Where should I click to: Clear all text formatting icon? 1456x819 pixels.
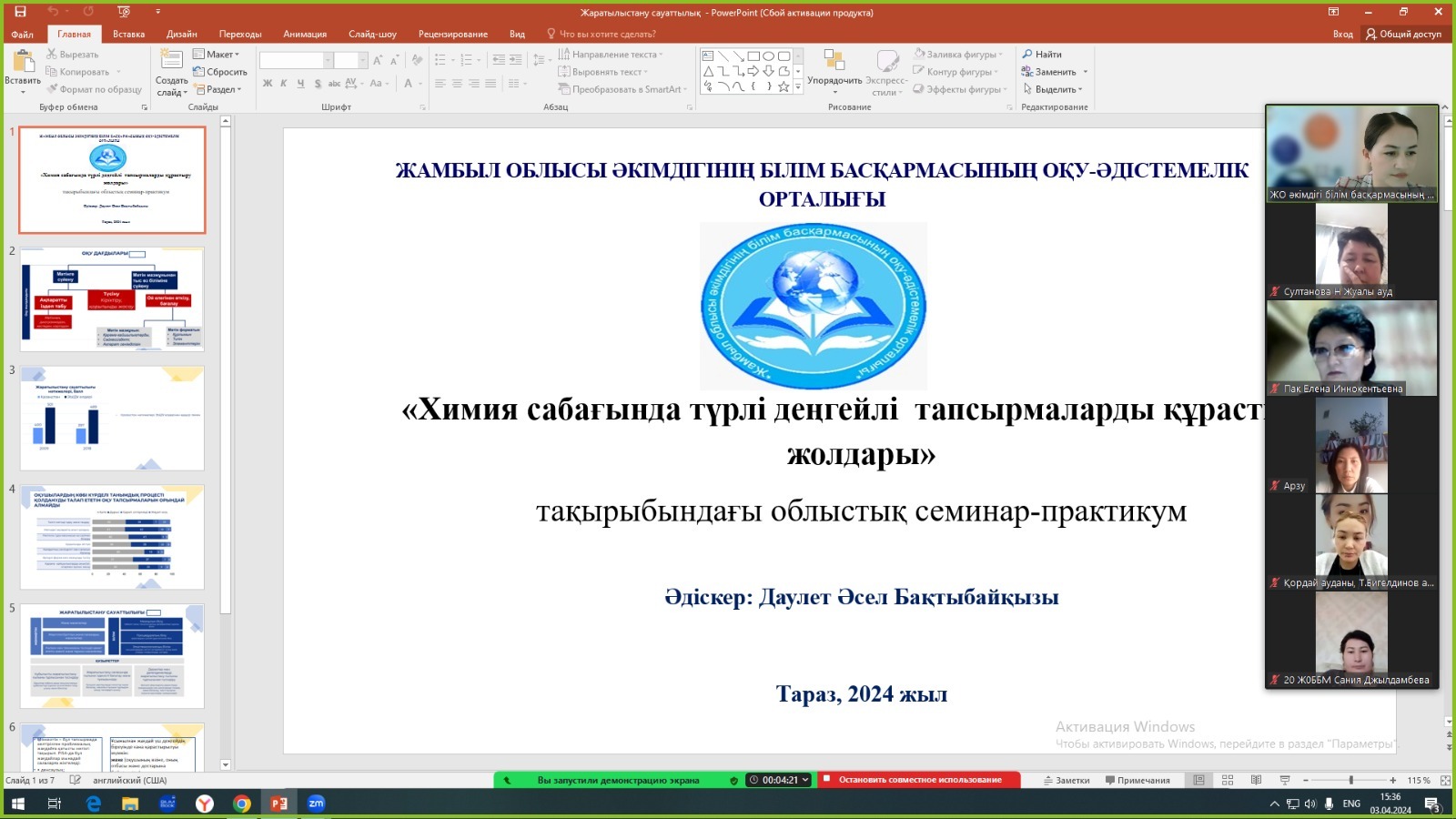(417, 60)
